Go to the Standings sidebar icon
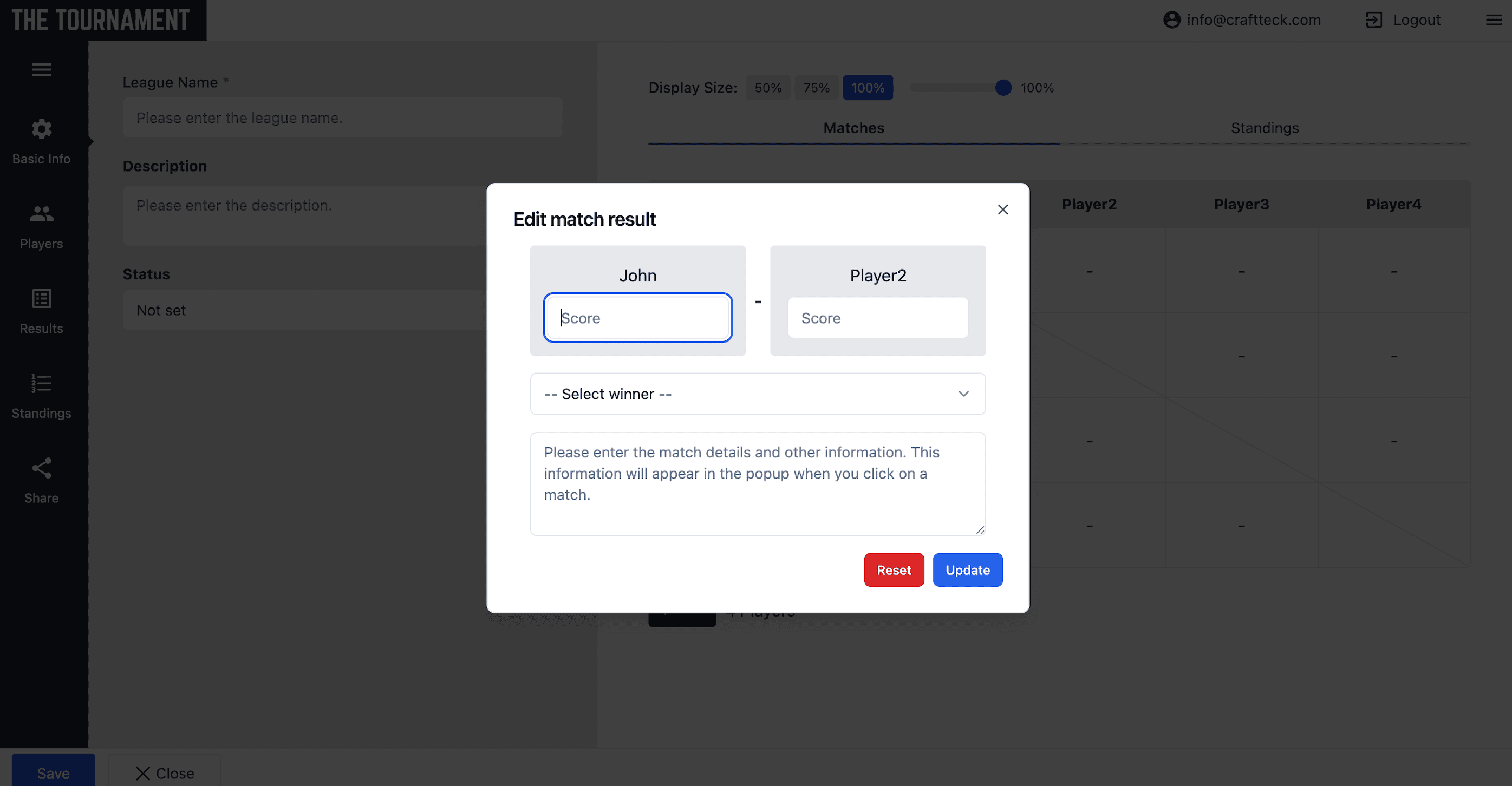Screen dimensions: 1512x786 [41, 384]
